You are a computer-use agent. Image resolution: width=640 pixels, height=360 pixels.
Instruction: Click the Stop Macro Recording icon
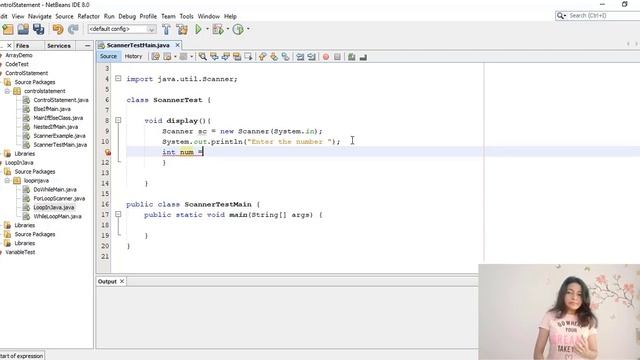(337, 57)
